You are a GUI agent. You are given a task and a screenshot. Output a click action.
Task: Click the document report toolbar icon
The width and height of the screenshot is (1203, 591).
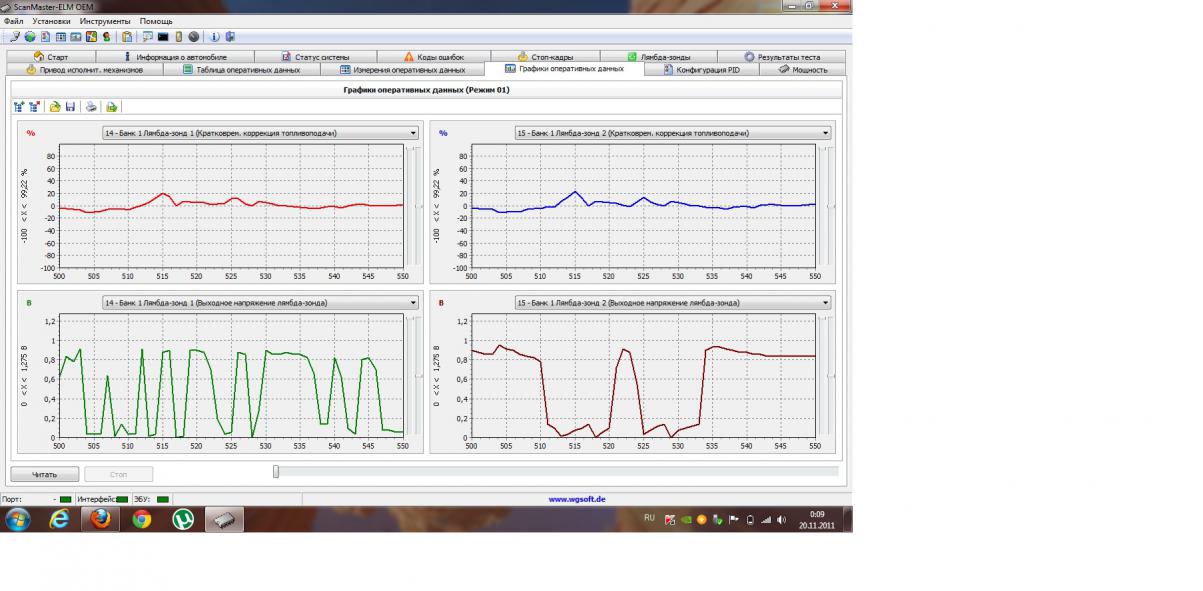click(46, 37)
